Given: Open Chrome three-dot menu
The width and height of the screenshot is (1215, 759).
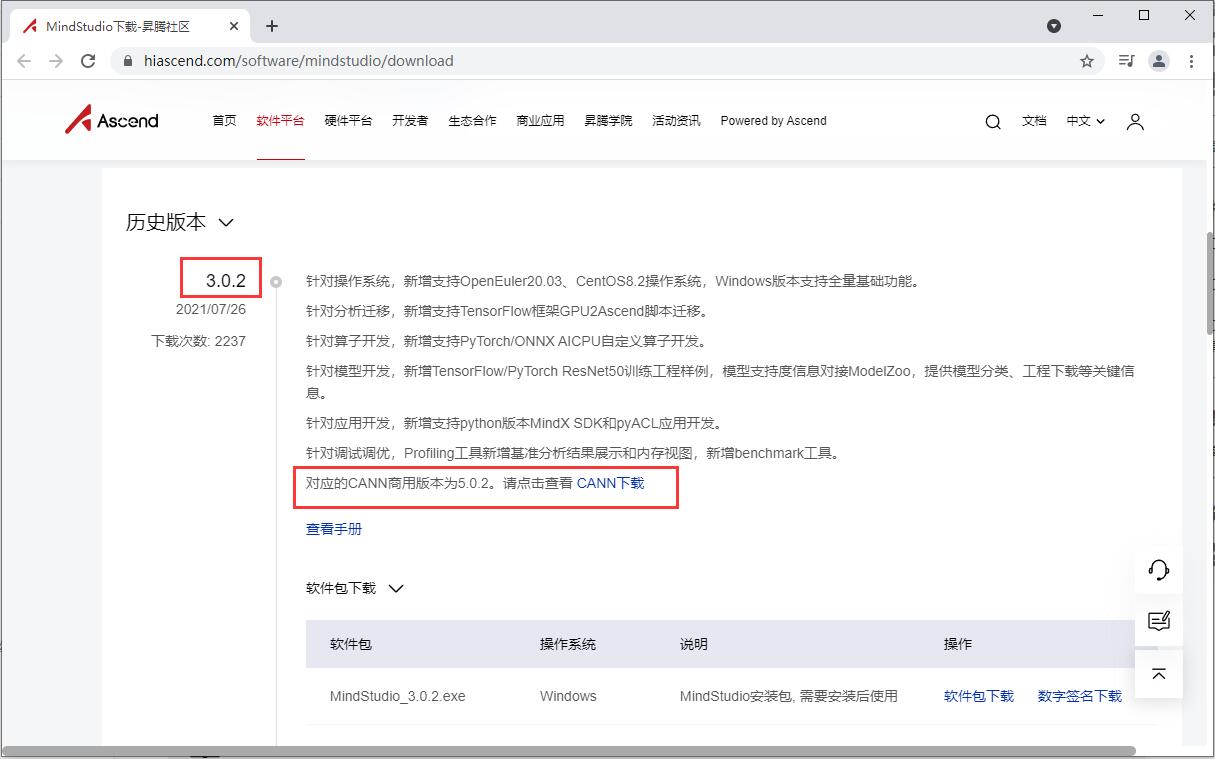Looking at the screenshot, I should point(1191,61).
